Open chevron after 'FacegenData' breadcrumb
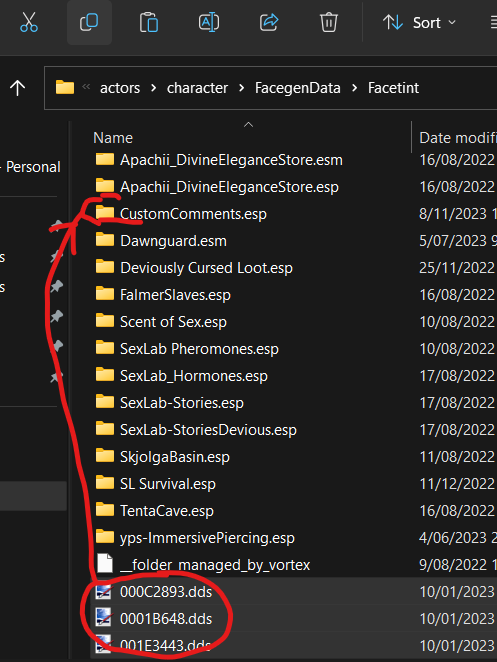The height and width of the screenshot is (662, 497). [354, 88]
